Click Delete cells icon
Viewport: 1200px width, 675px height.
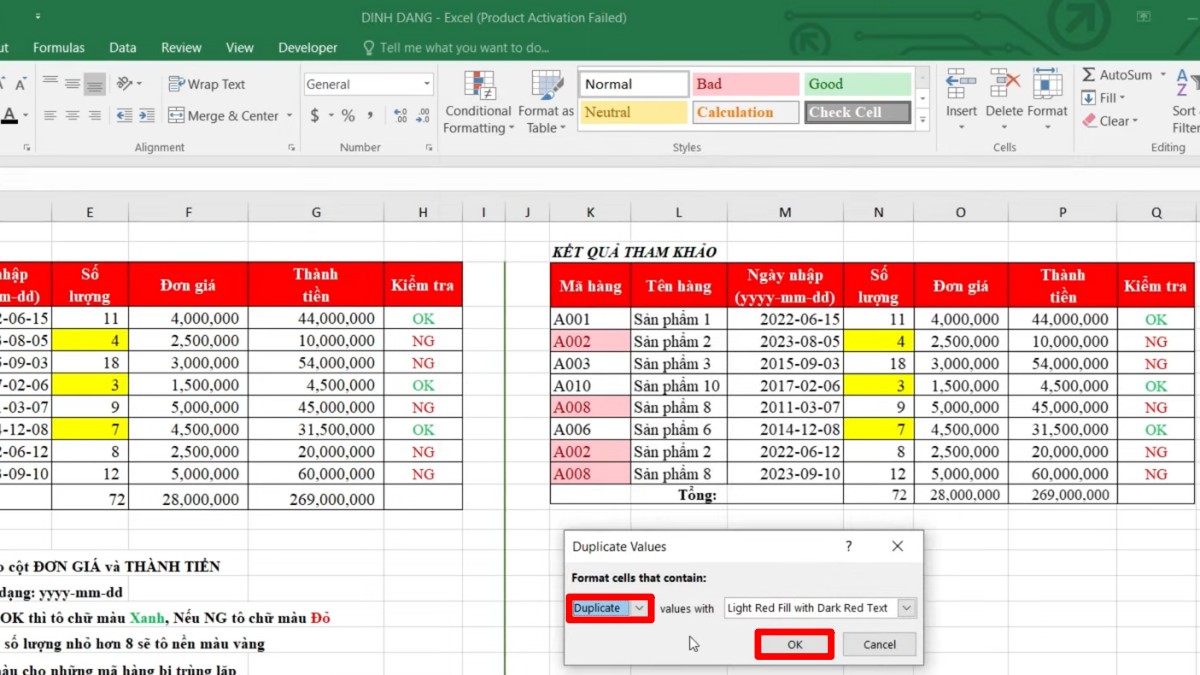pyautogui.click(x=1004, y=84)
